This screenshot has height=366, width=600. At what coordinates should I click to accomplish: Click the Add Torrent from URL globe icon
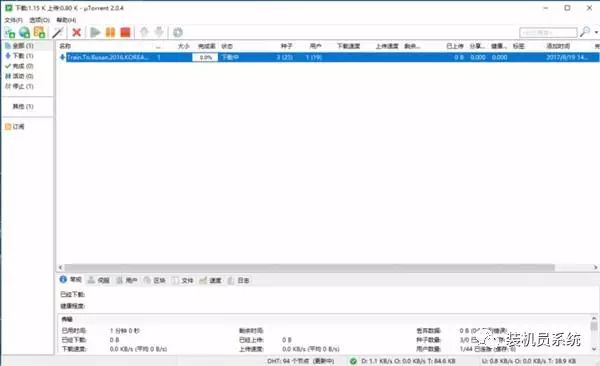click(24, 33)
